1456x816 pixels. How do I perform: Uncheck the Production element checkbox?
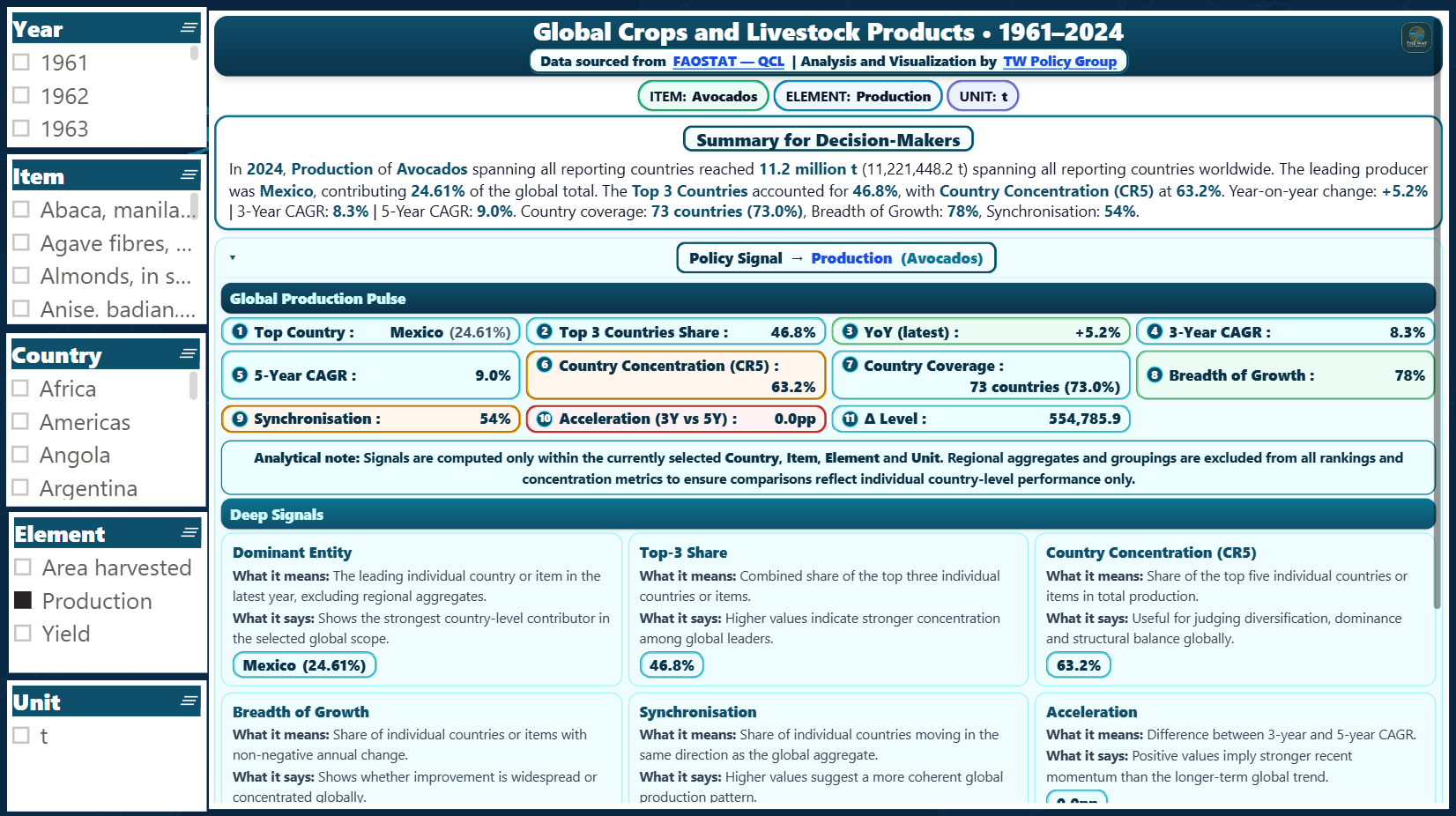tap(21, 600)
